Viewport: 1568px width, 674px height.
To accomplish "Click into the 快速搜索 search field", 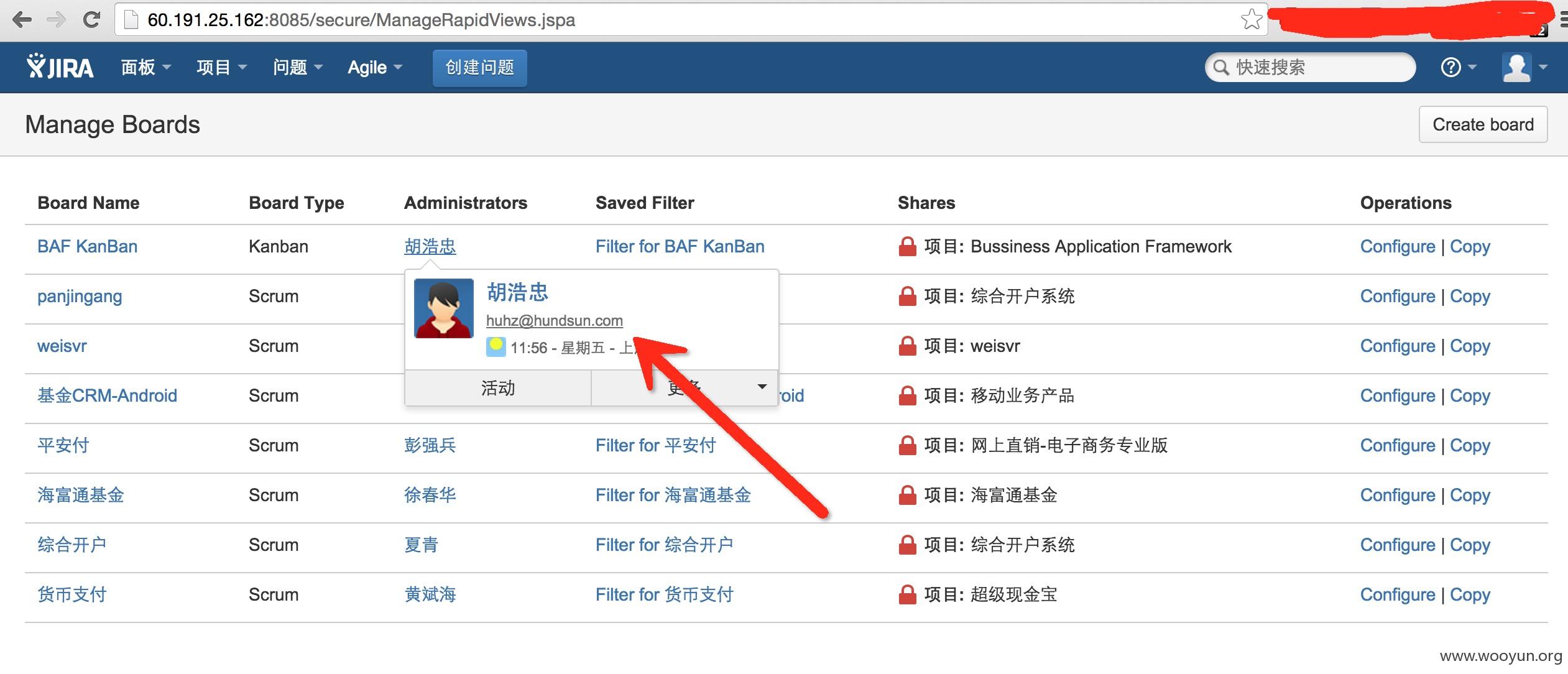I will pos(1310,67).
